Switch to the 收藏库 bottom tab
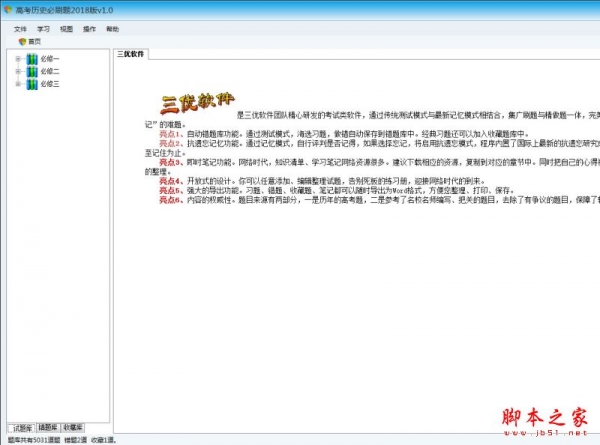The image size is (600, 445). (73, 427)
